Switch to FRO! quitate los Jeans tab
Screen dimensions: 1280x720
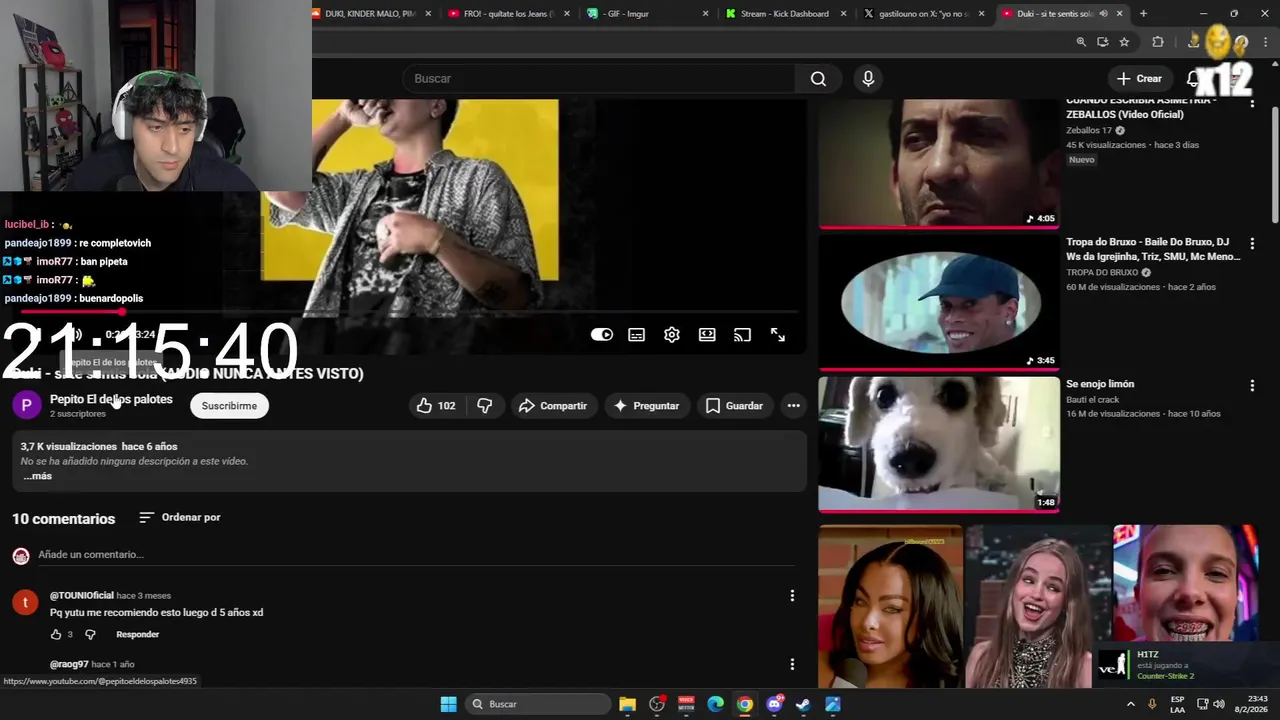(x=508, y=14)
